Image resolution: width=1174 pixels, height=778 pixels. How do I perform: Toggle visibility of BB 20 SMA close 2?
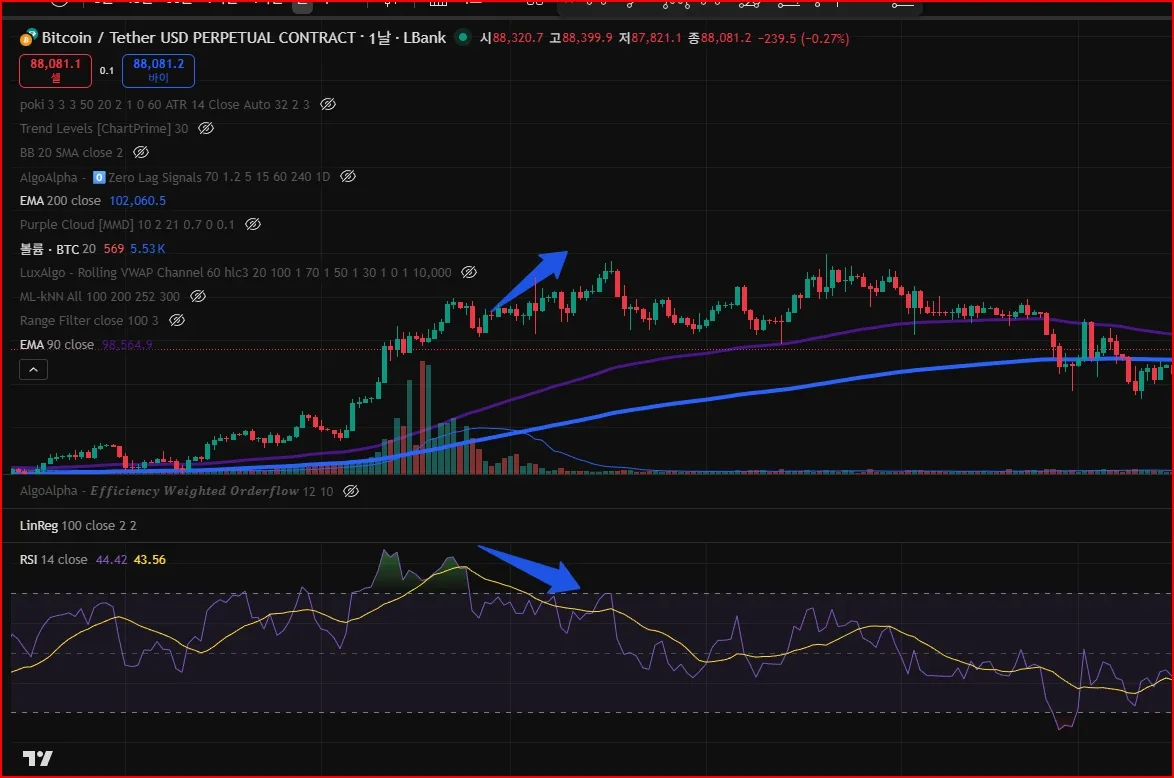point(141,152)
